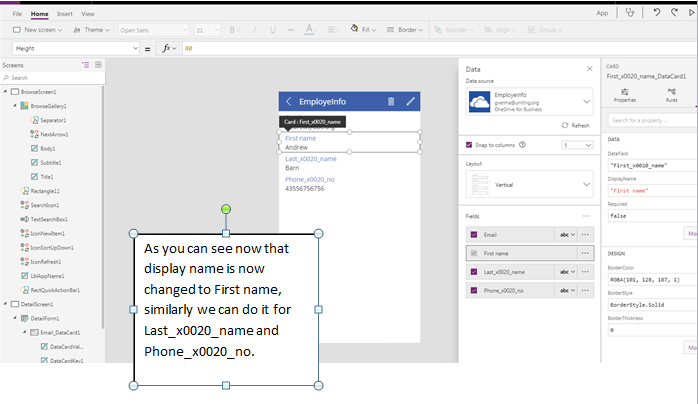
Task: Click the delete trash icon in app header
Action: point(391,101)
